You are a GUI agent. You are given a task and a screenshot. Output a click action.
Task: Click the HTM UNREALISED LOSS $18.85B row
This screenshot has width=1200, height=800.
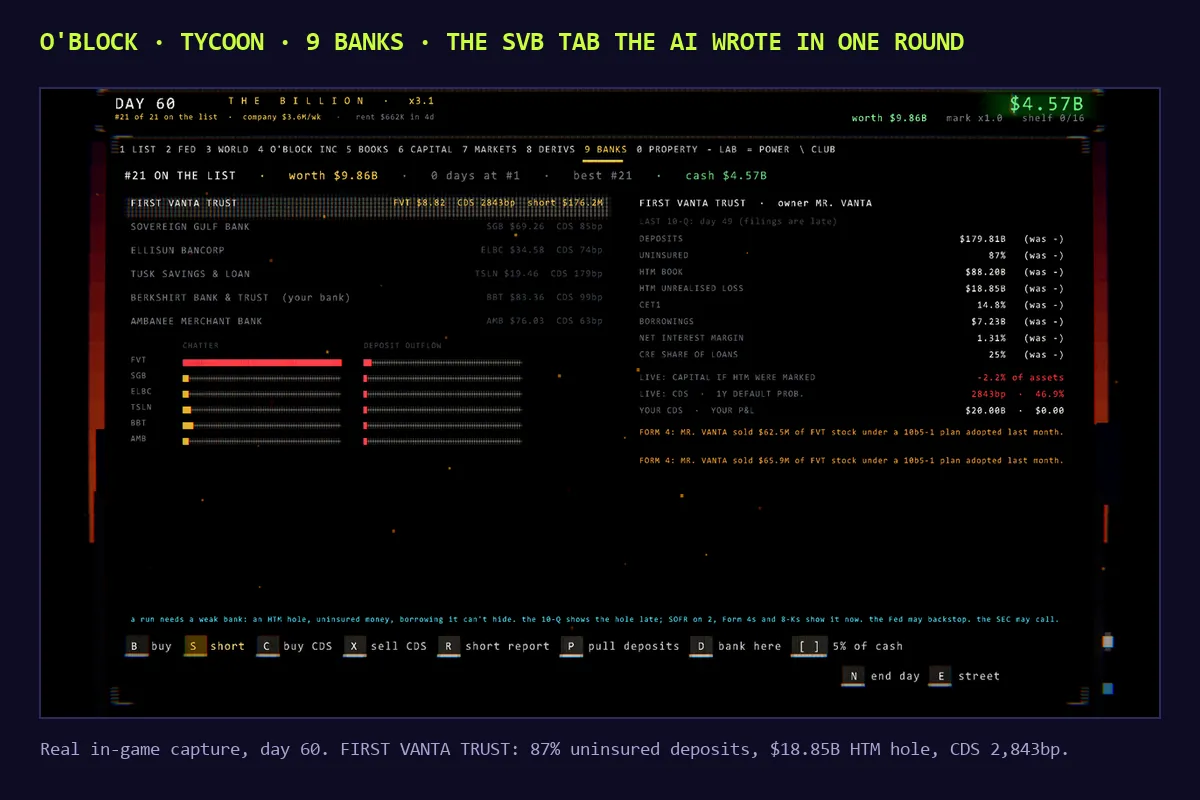(851, 288)
